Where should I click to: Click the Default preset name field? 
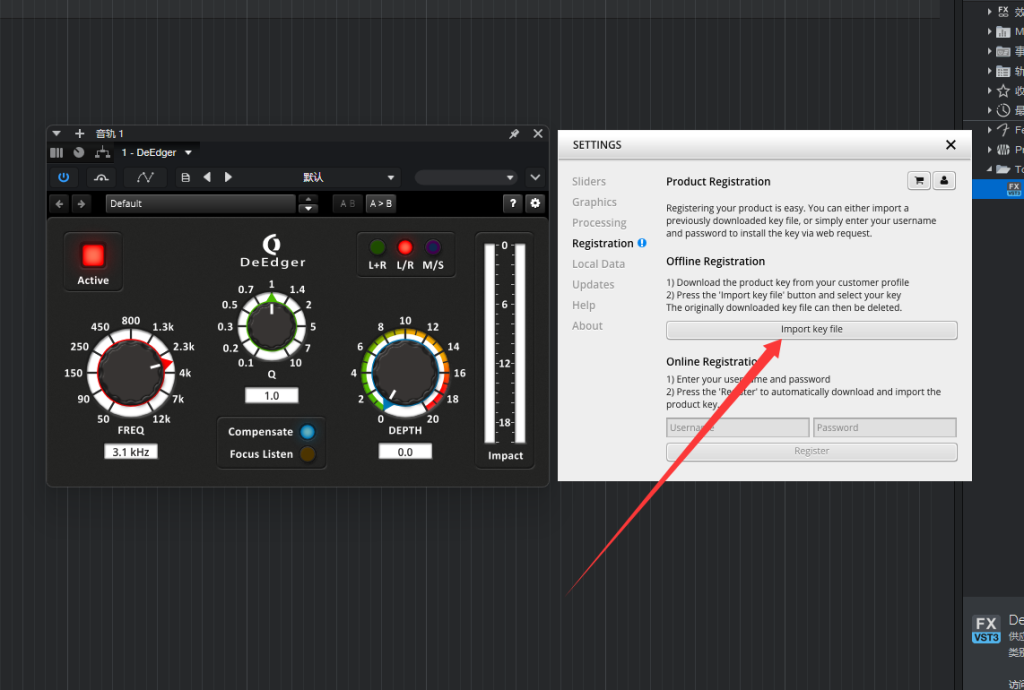click(x=200, y=204)
